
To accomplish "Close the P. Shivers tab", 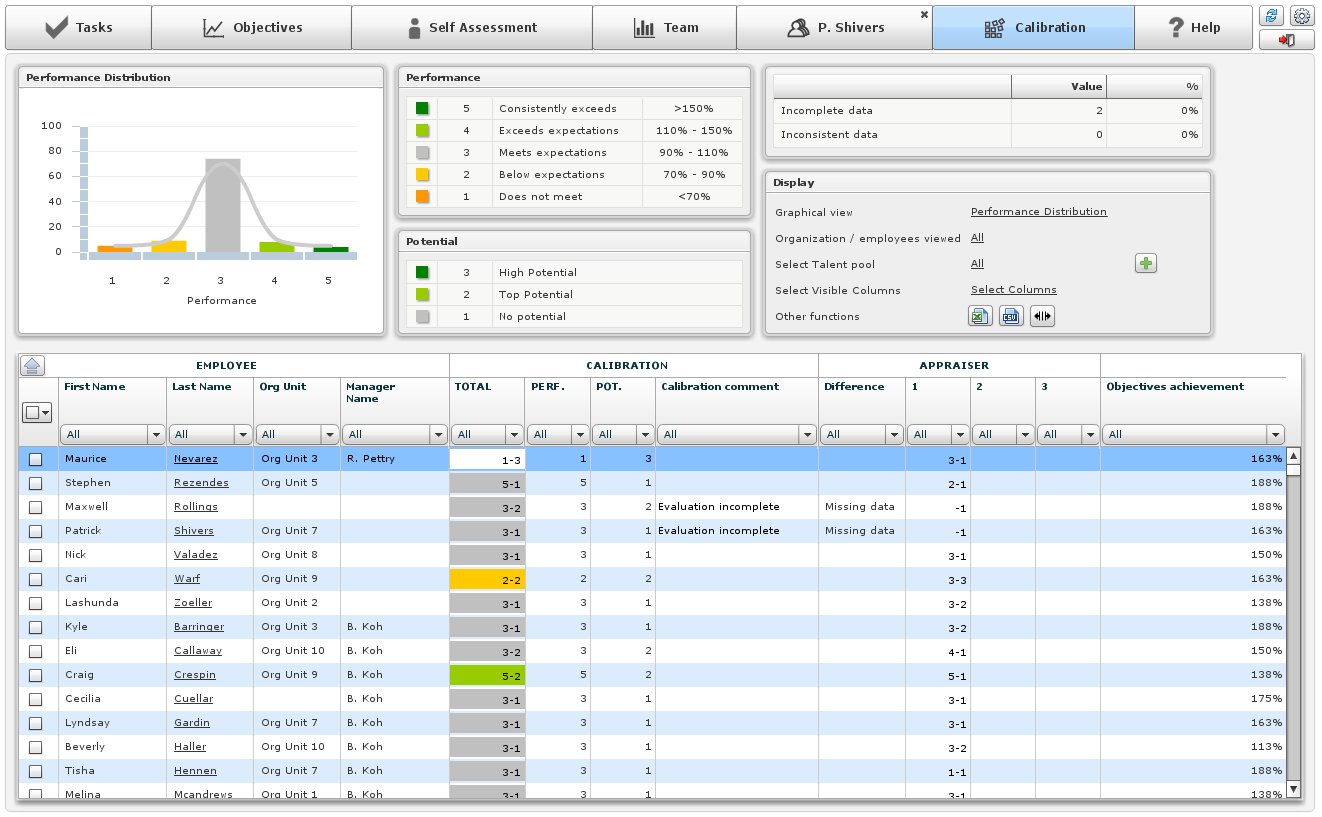I will (924, 14).
